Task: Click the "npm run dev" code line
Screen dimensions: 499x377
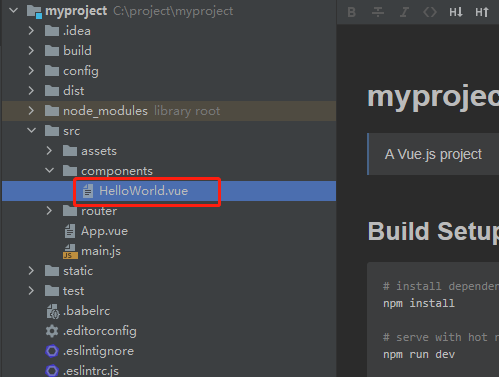Action: click(419, 354)
